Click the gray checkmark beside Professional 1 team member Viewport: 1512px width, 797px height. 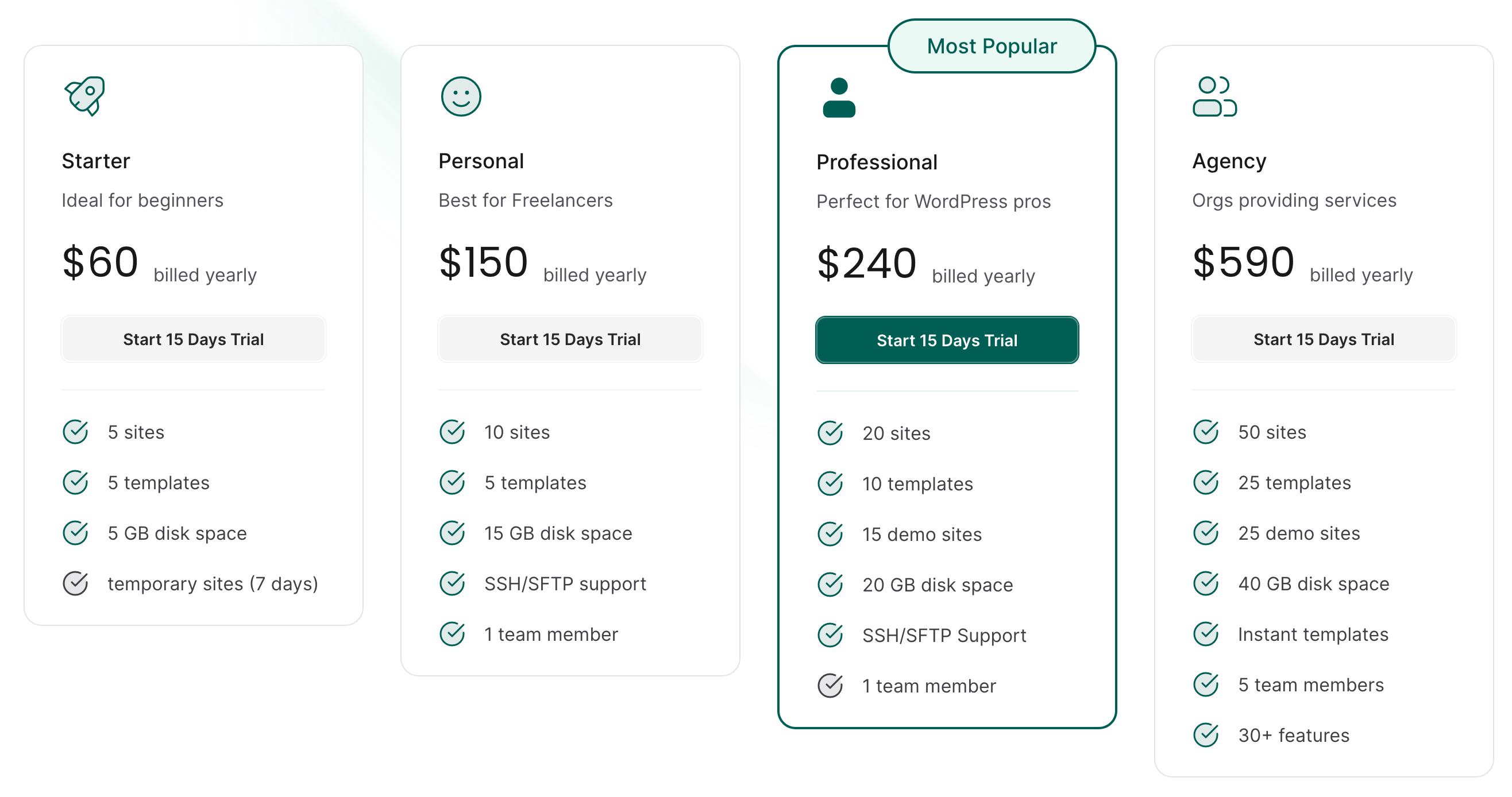pyautogui.click(x=830, y=686)
